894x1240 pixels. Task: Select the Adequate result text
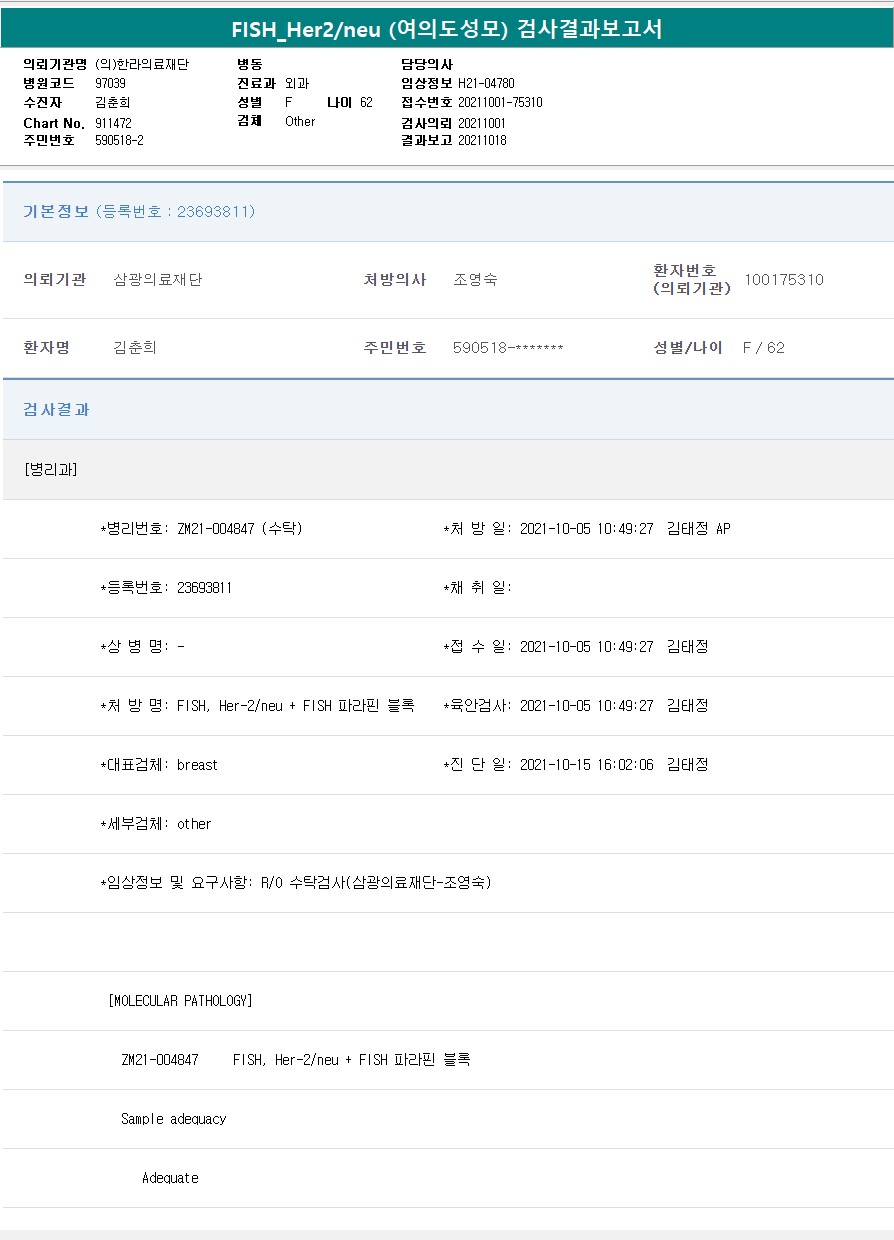tap(170, 1178)
